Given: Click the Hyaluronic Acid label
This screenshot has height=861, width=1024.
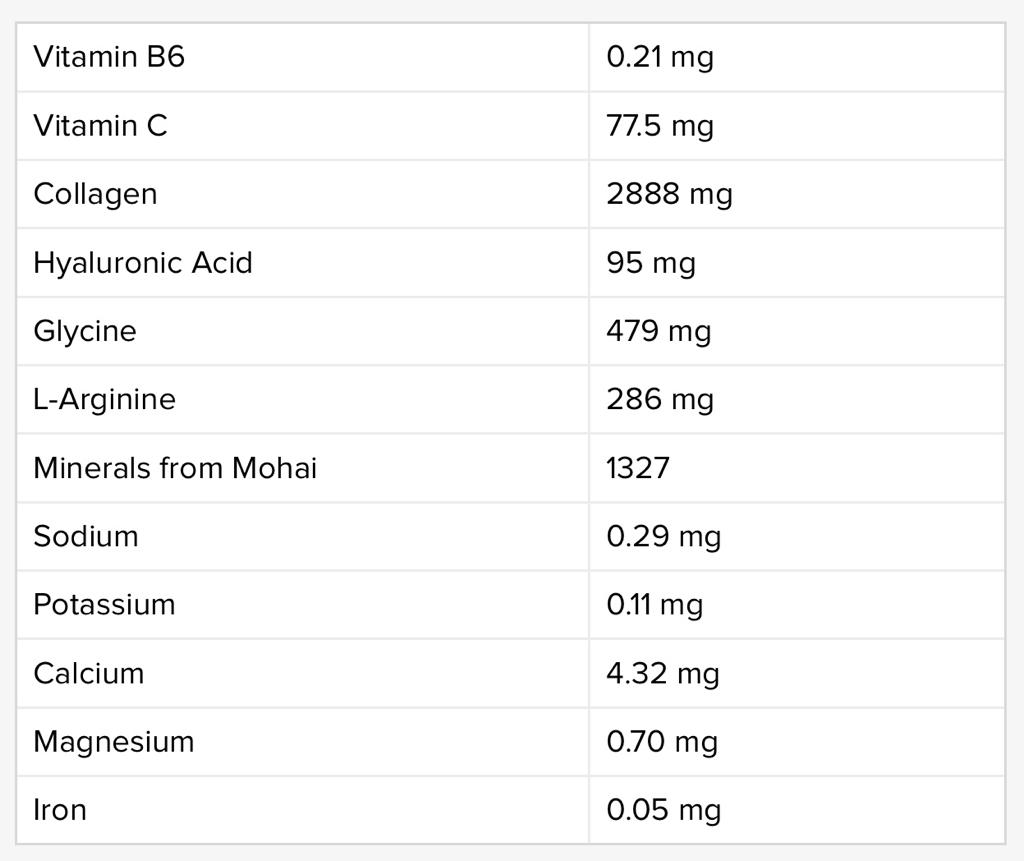Looking at the screenshot, I should click(142, 263).
